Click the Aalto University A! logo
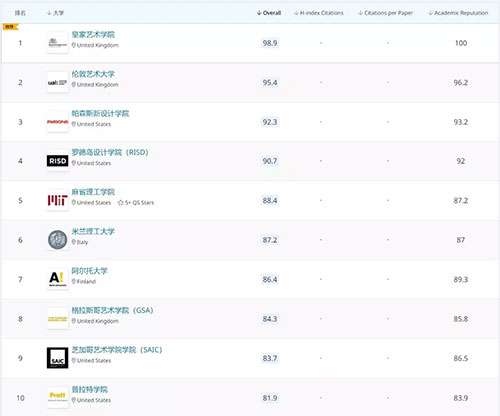Viewport: 500px width, 416px height. (57, 279)
